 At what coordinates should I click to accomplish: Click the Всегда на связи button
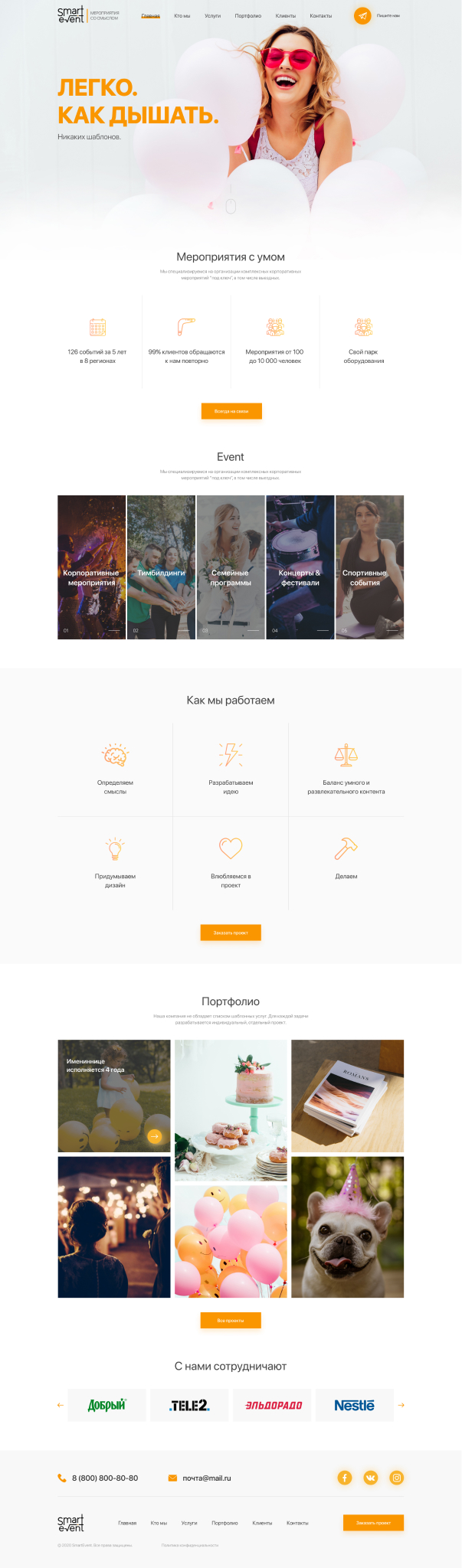[x=231, y=411]
